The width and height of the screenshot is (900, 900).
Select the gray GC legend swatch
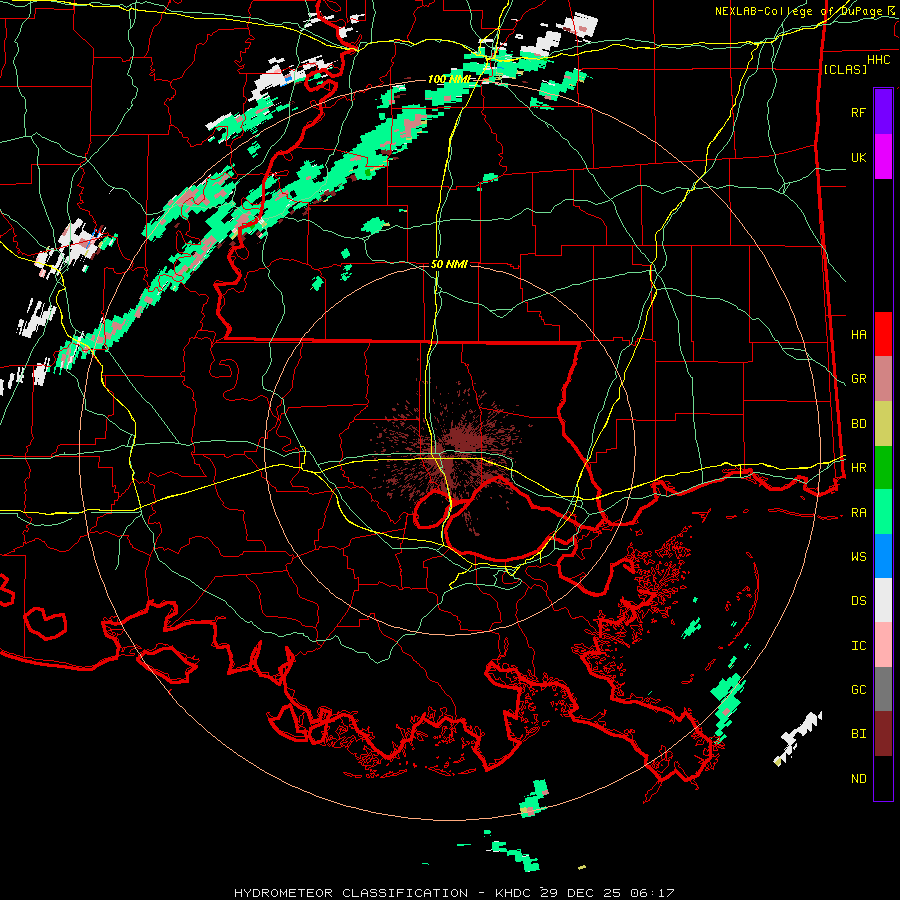click(x=883, y=689)
